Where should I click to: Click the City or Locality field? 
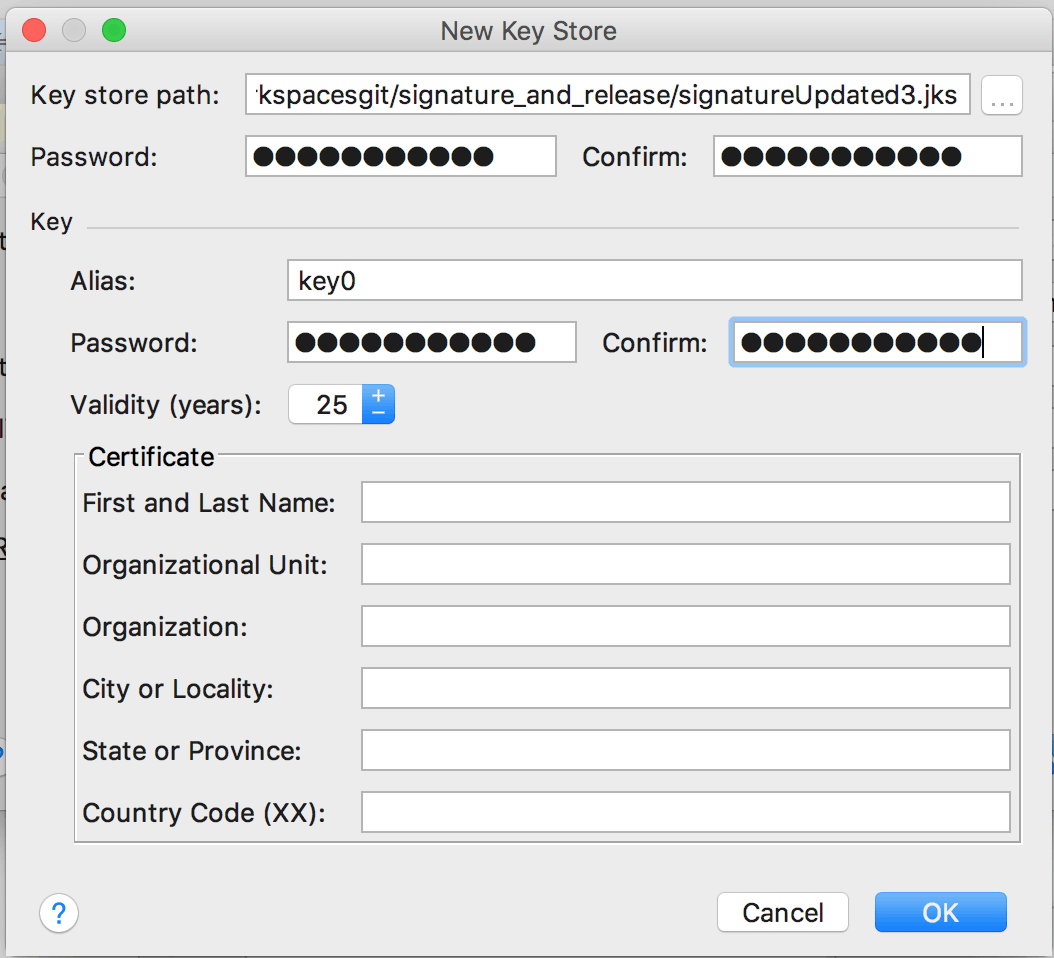685,689
